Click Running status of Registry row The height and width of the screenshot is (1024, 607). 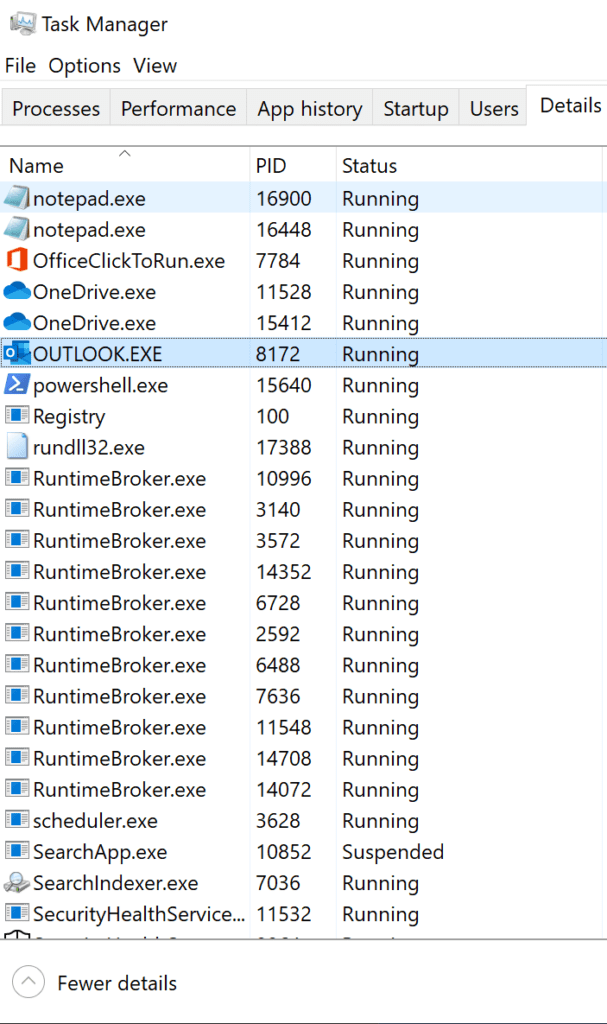click(380, 417)
